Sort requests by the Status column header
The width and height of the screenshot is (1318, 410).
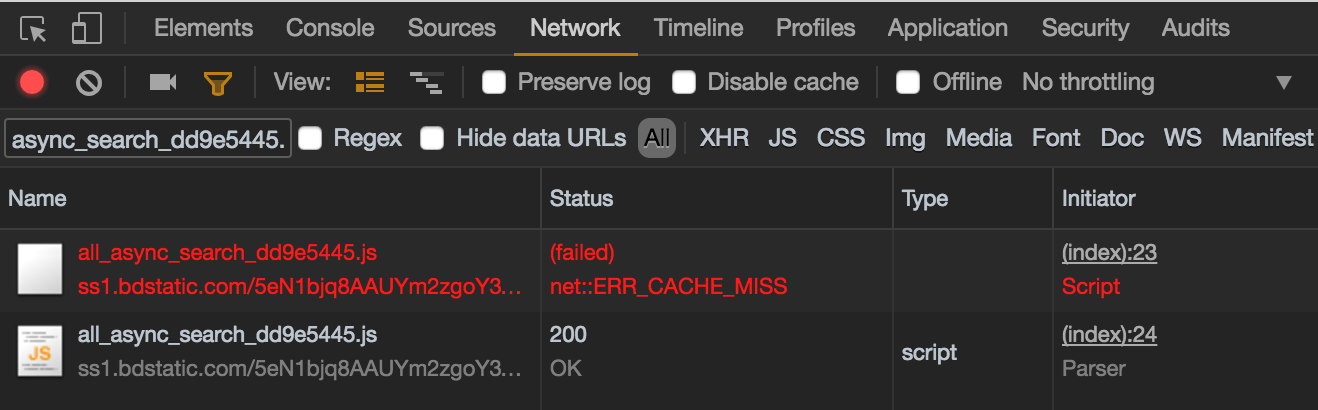coord(582,198)
